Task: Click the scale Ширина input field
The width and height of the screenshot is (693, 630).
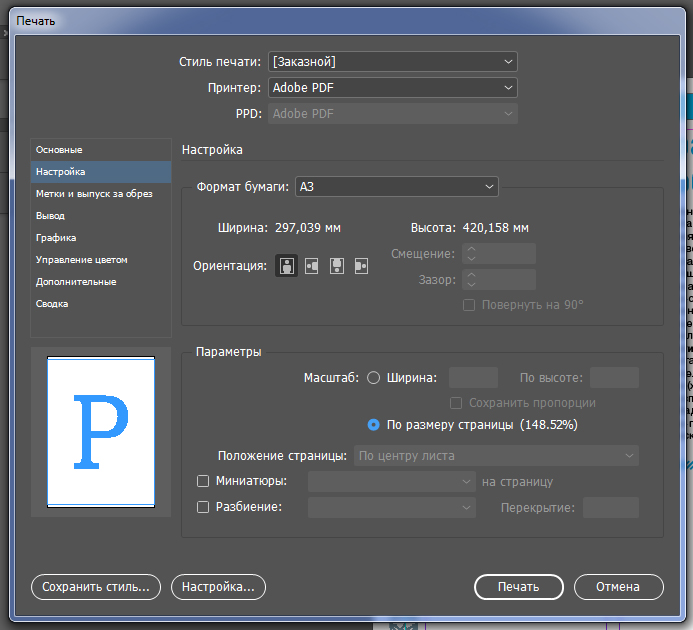Action: click(473, 378)
